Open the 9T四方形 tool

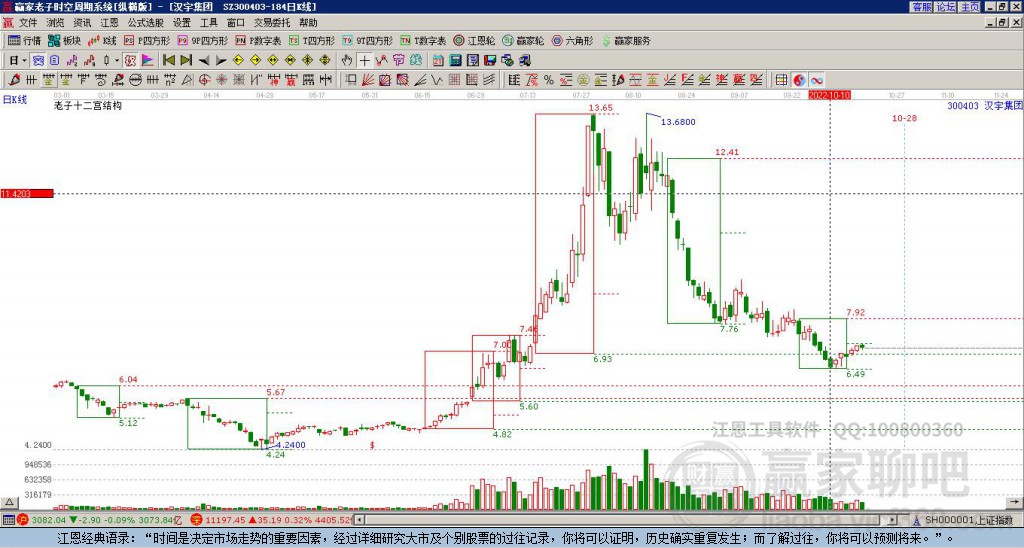point(368,40)
